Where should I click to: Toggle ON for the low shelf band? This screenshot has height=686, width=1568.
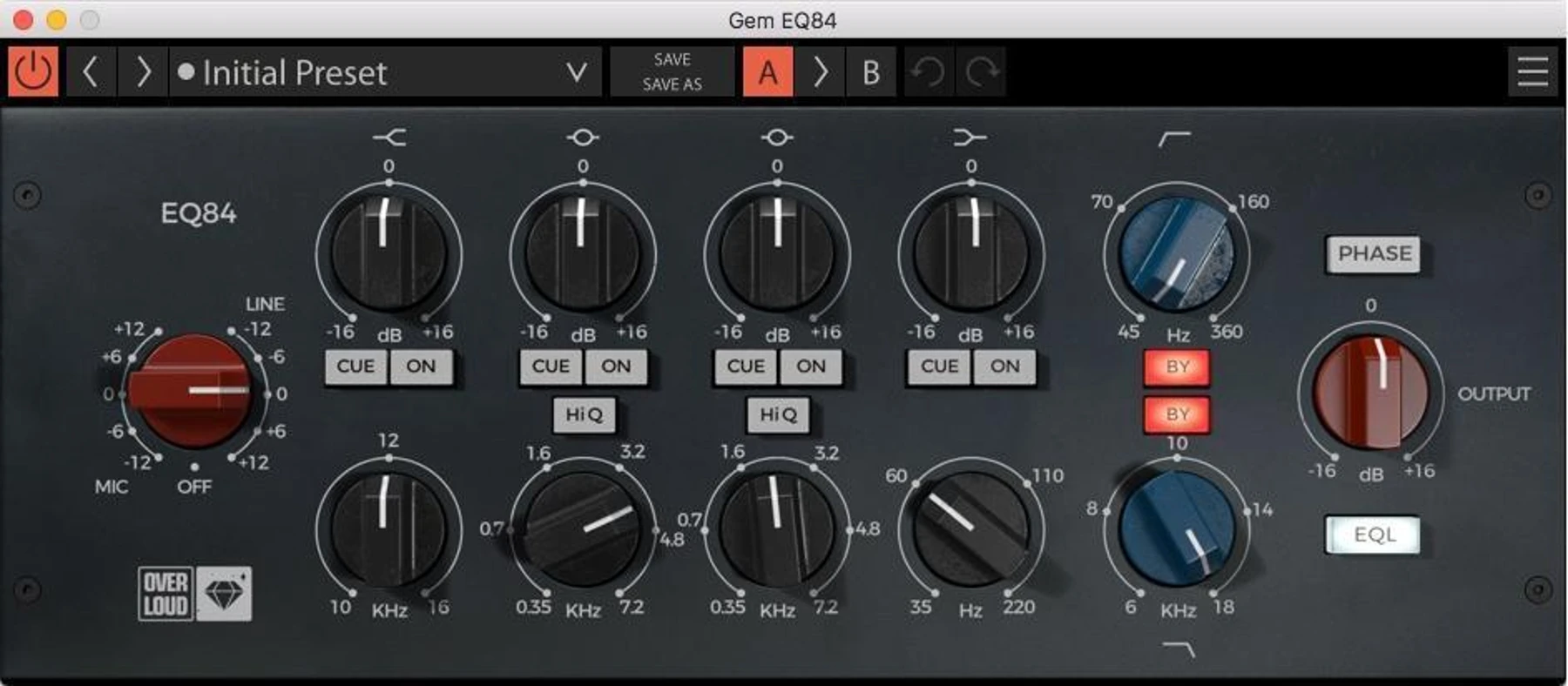pyautogui.click(x=1004, y=367)
